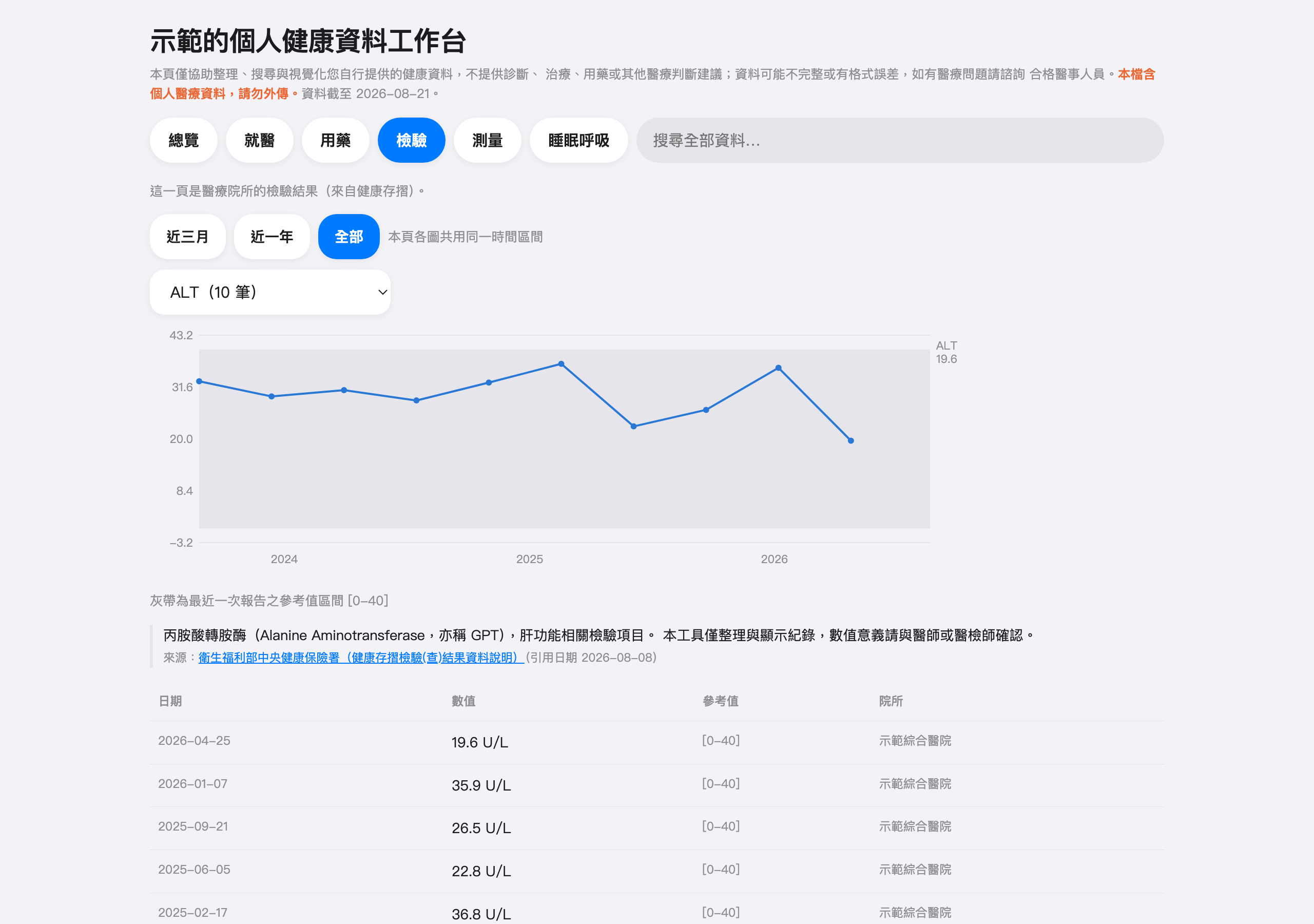Click the 31.6 y-axis label

click(182, 387)
